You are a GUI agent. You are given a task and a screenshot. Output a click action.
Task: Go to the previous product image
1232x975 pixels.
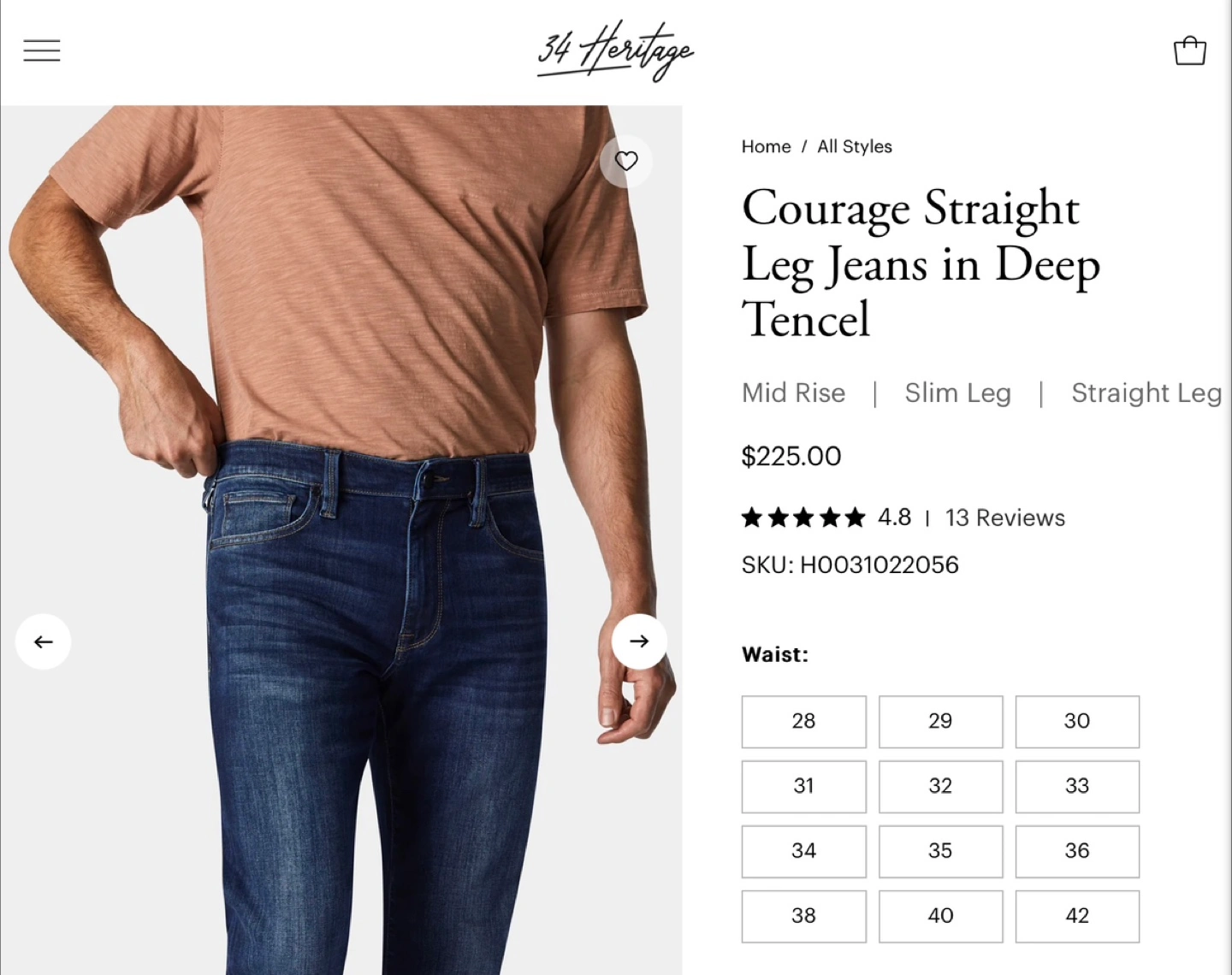coord(43,641)
